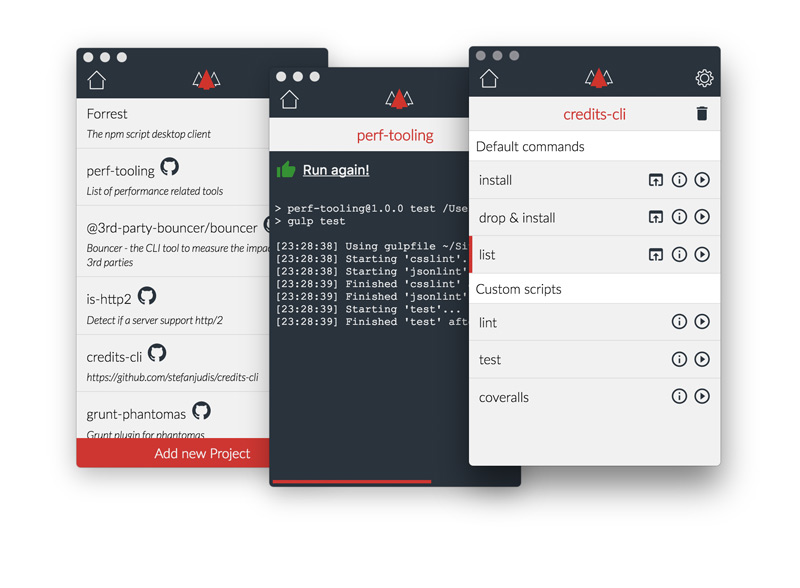
Task: Run the test script
Action: [702, 359]
